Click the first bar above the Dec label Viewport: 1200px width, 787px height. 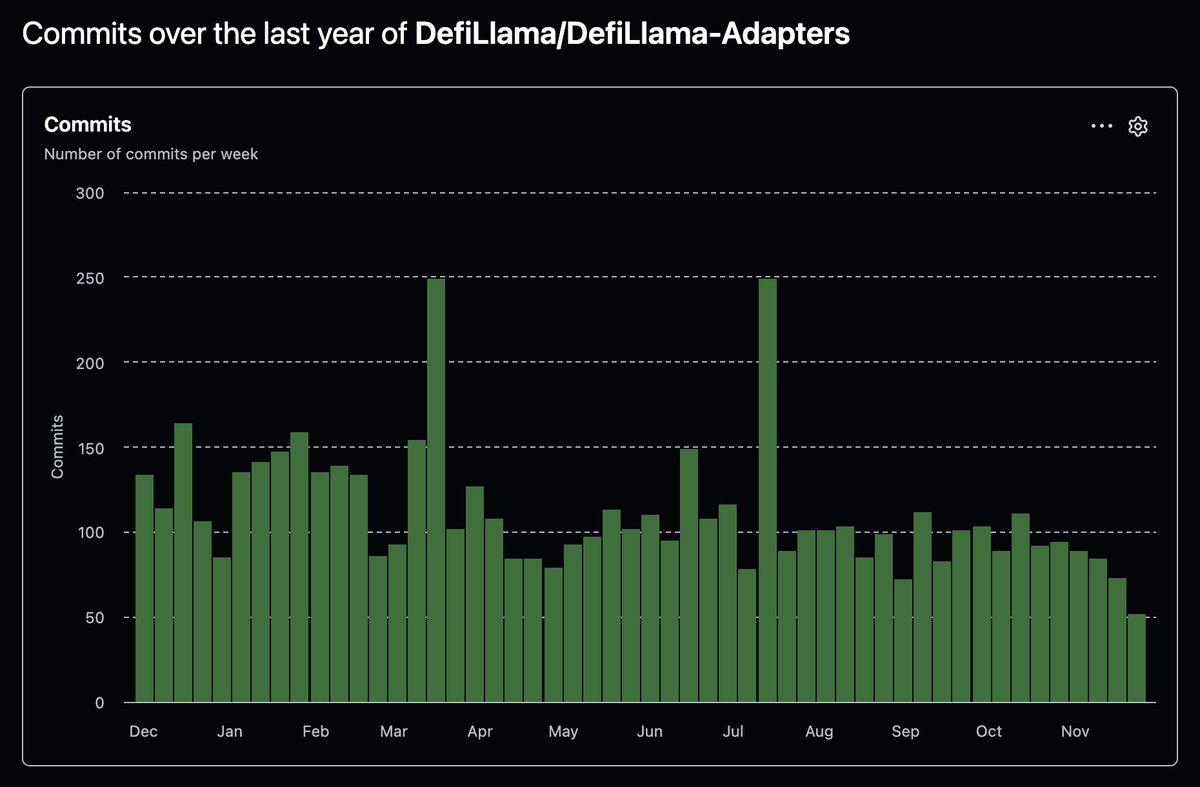[x=144, y=588]
